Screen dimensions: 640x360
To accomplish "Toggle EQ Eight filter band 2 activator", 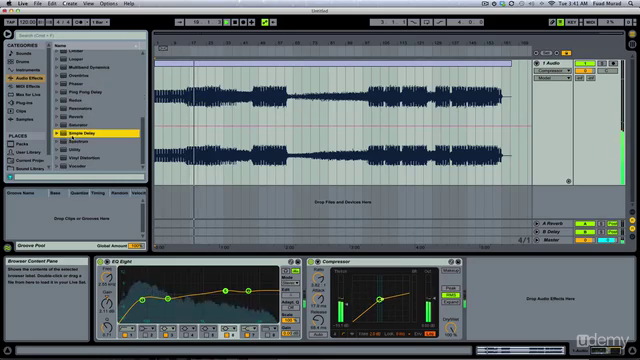I will tap(145, 335).
